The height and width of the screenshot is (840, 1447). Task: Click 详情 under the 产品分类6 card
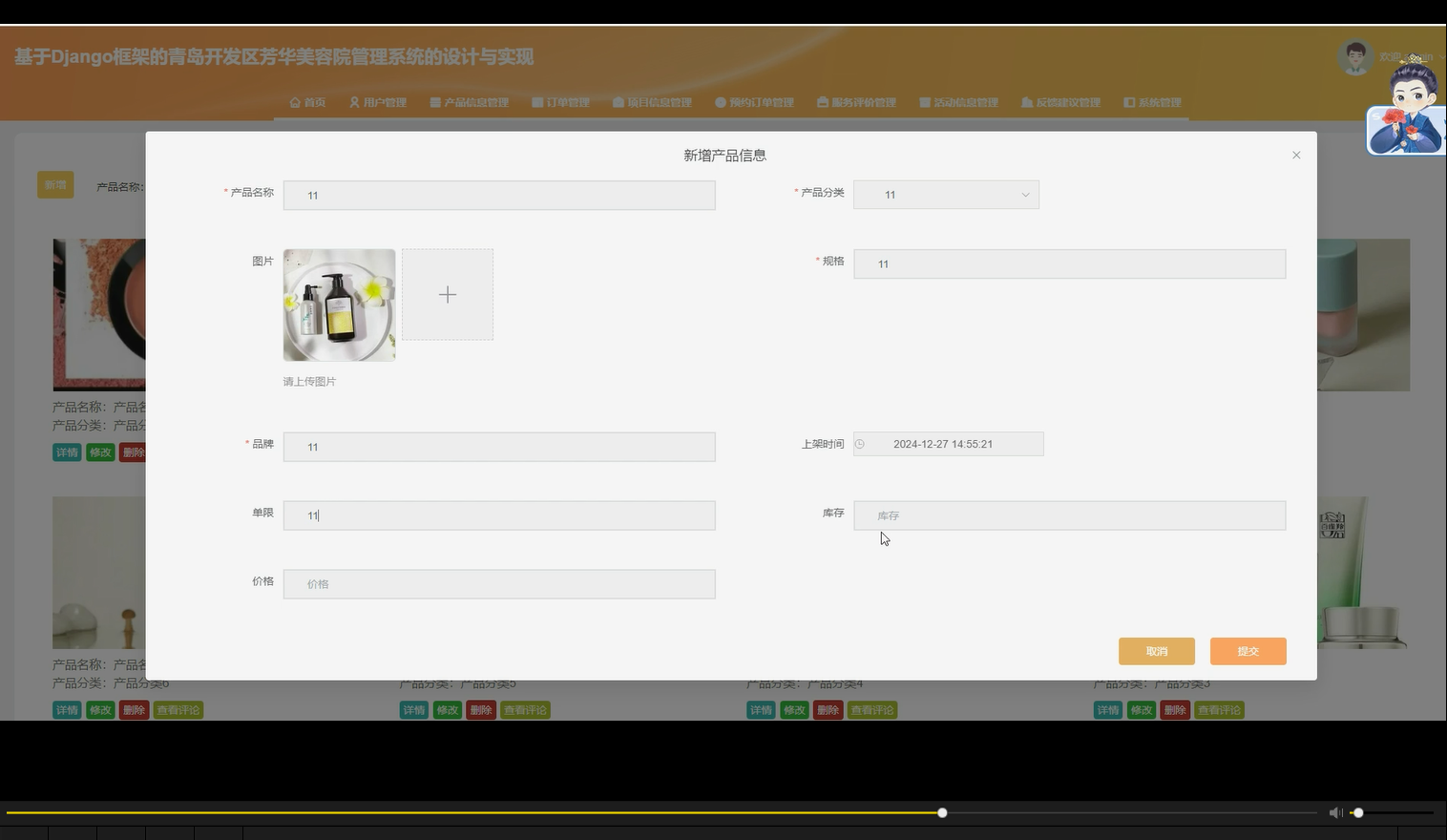pos(67,710)
